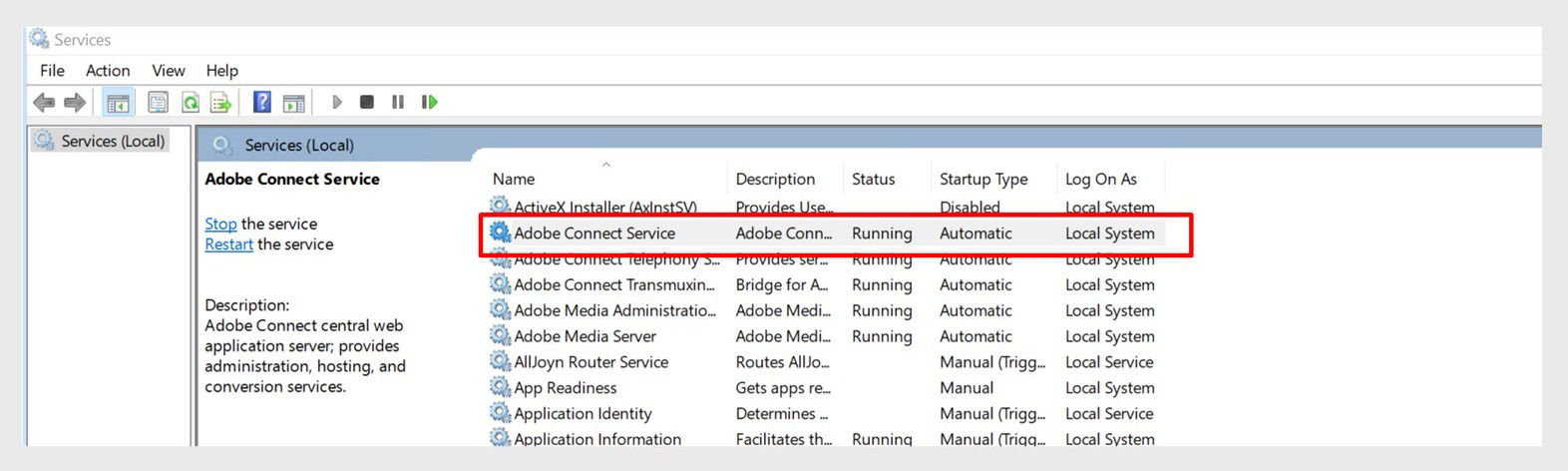This screenshot has width=1568, height=471.
Task: Click gear icon of Adobe Connect Service
Action: tap(500, 233)
